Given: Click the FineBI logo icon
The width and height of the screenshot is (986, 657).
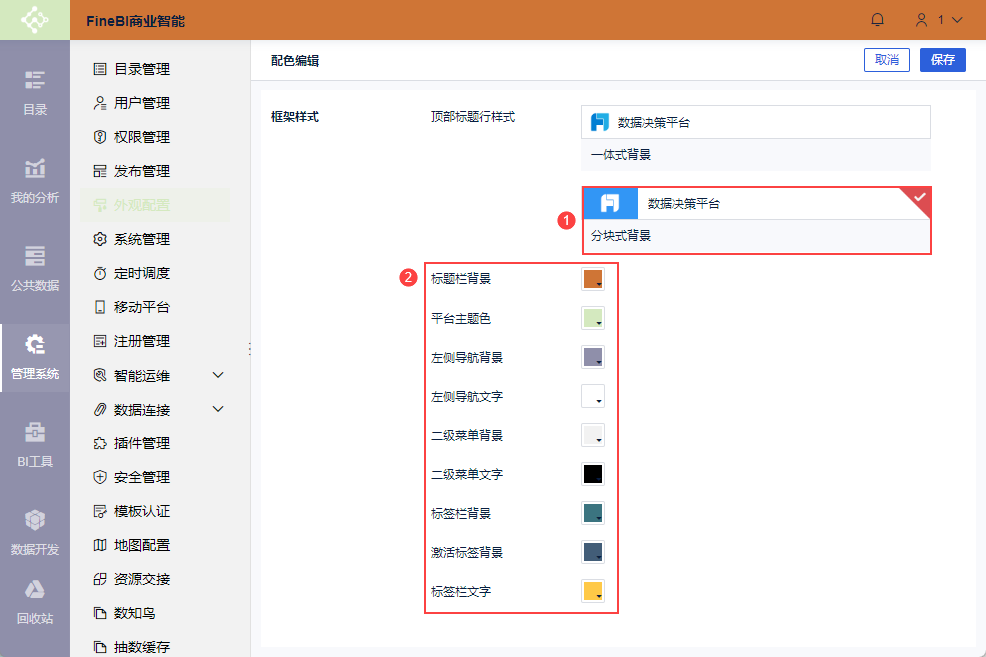Looking at the screenshot, I should coord(35,20).
